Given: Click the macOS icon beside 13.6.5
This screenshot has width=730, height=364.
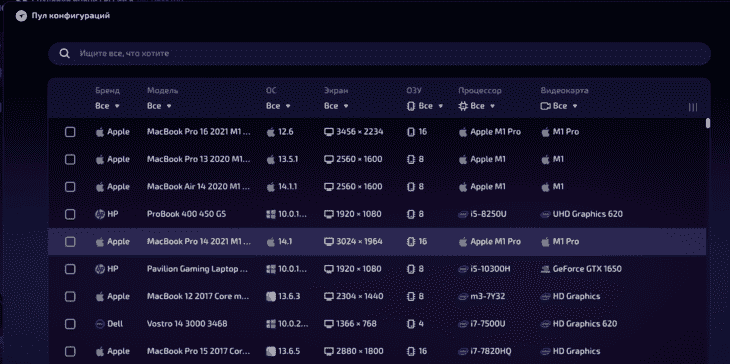Looking at the screenshot, I should click(x=270, y=351).
